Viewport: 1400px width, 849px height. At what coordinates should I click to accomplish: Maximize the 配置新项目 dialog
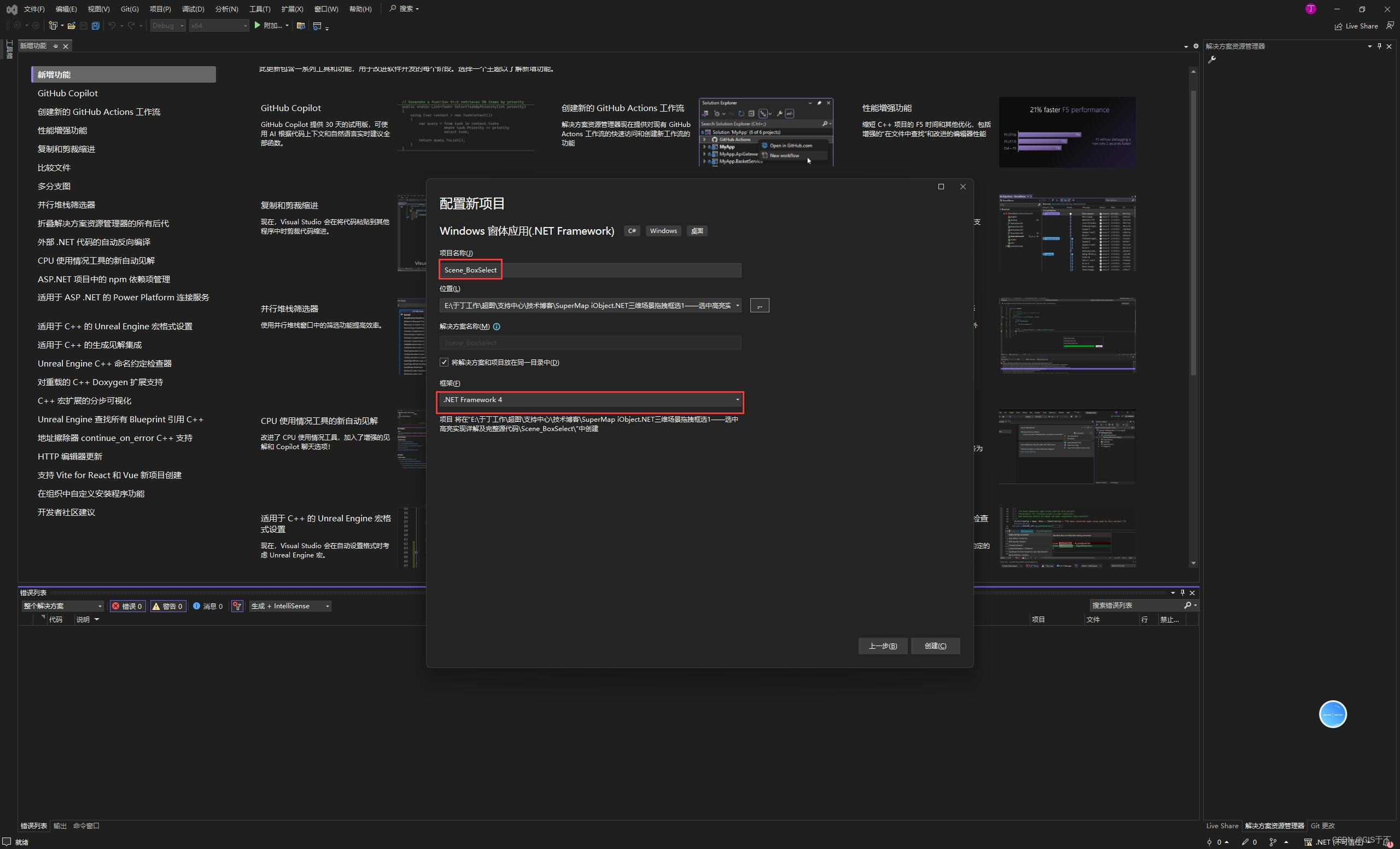pos(941,187)
